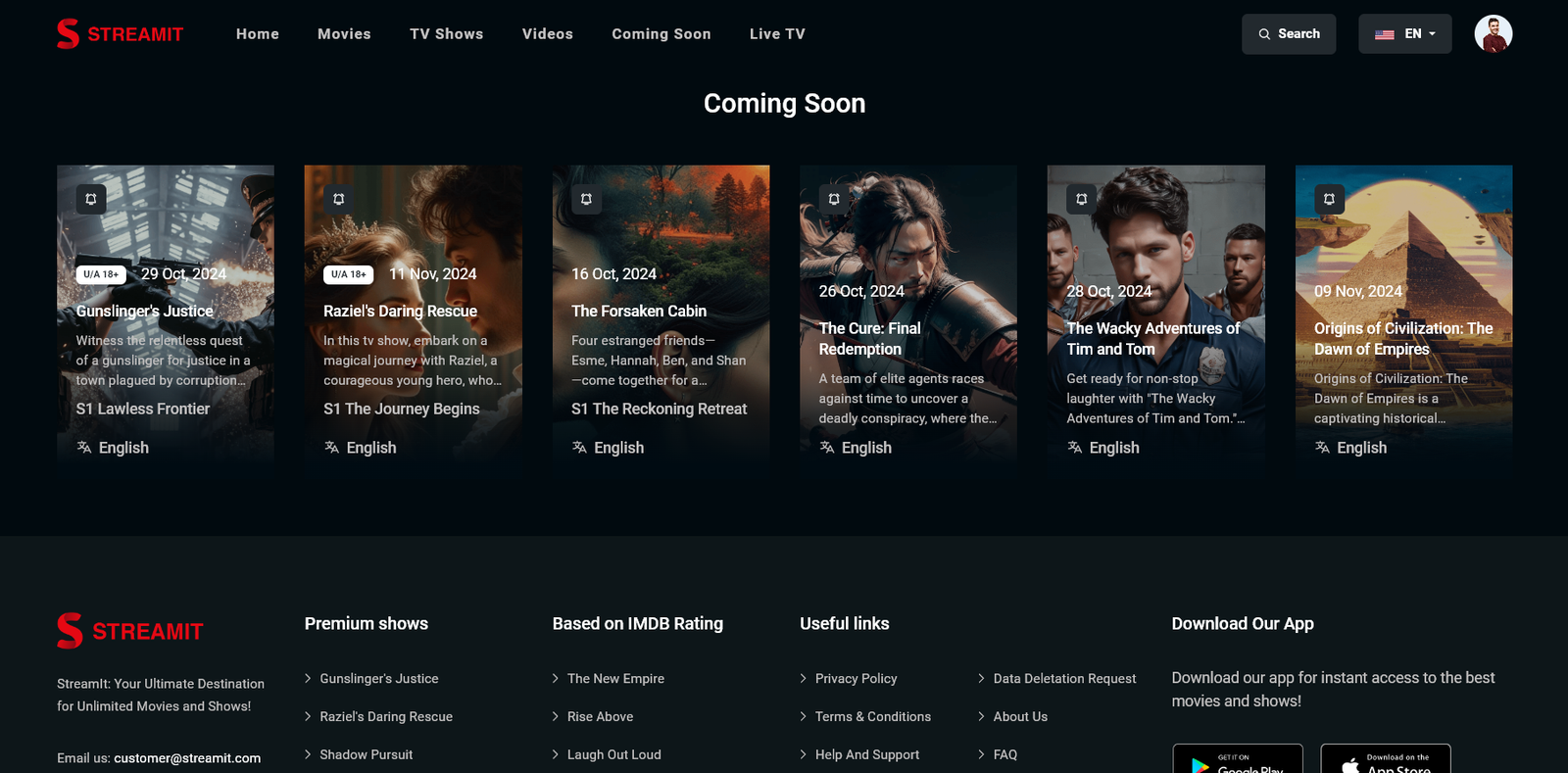1568x773 pixels.
Task: Click the Streamit logo in the footer
Action: (x=130, y=631)
